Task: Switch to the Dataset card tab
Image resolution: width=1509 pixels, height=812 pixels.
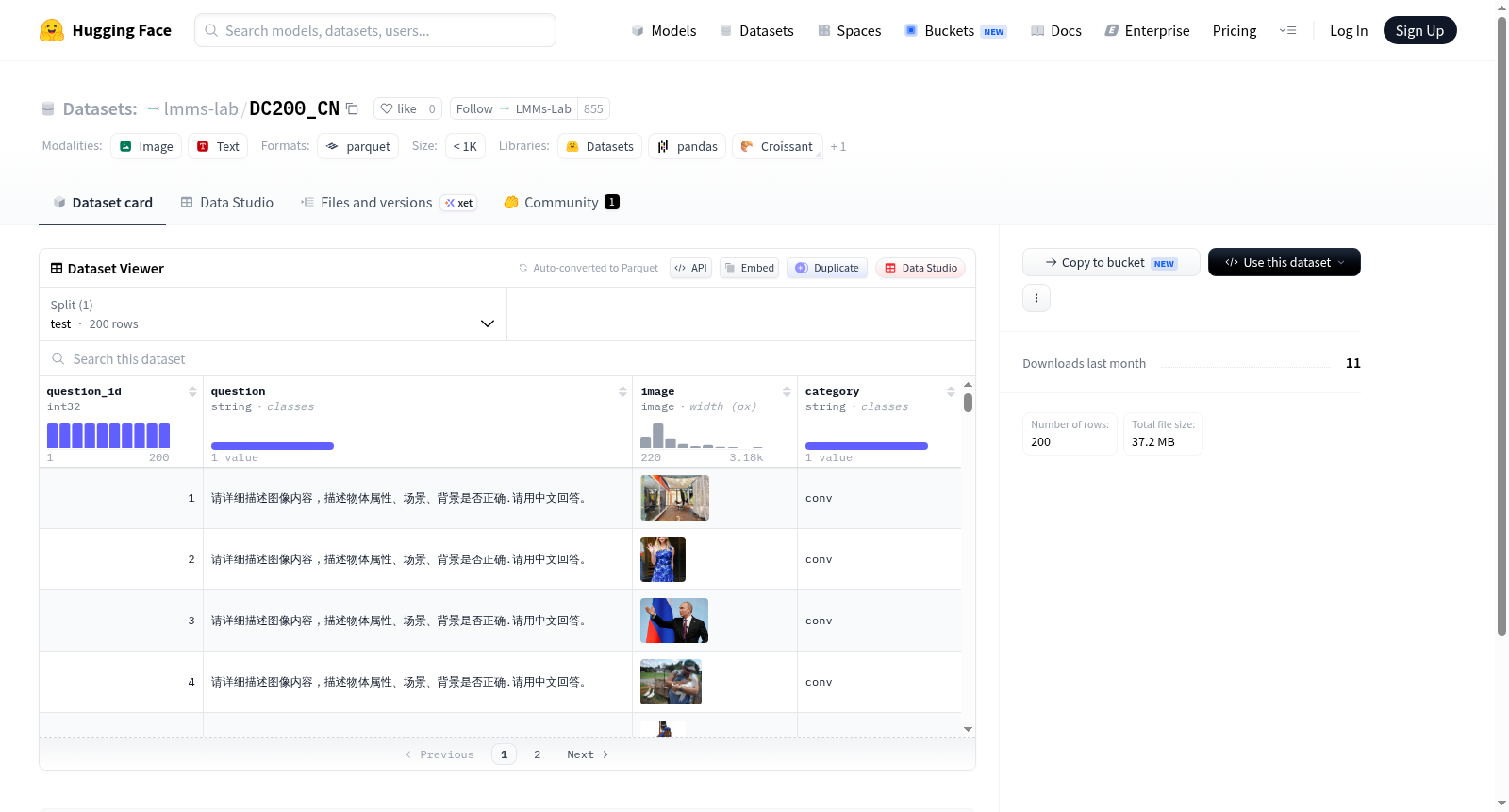Action: click(x=103, y=202)
